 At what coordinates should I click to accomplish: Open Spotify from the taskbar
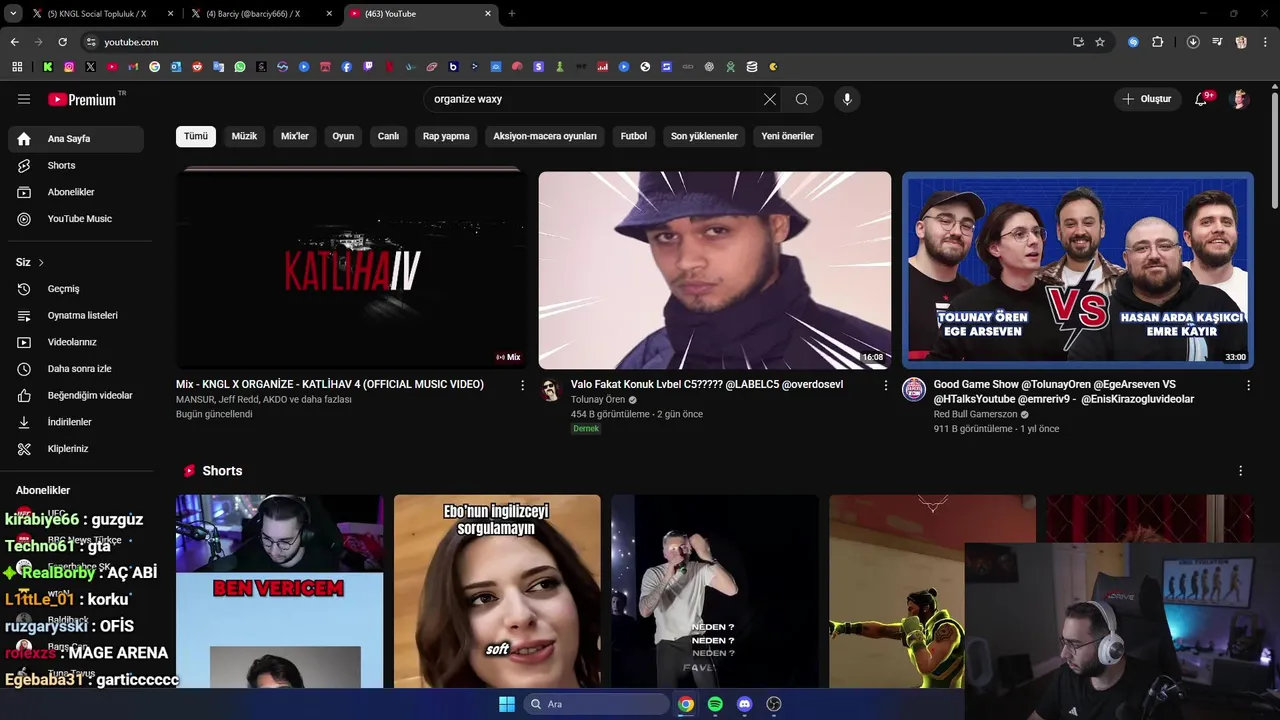(x=715, y=704)
